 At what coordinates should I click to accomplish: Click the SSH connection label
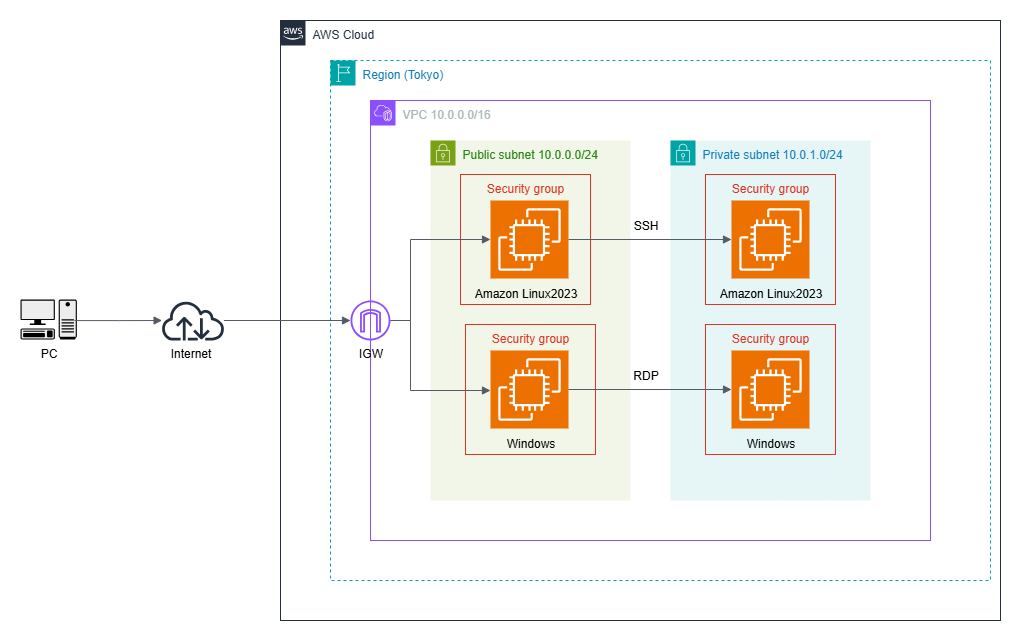646,226
